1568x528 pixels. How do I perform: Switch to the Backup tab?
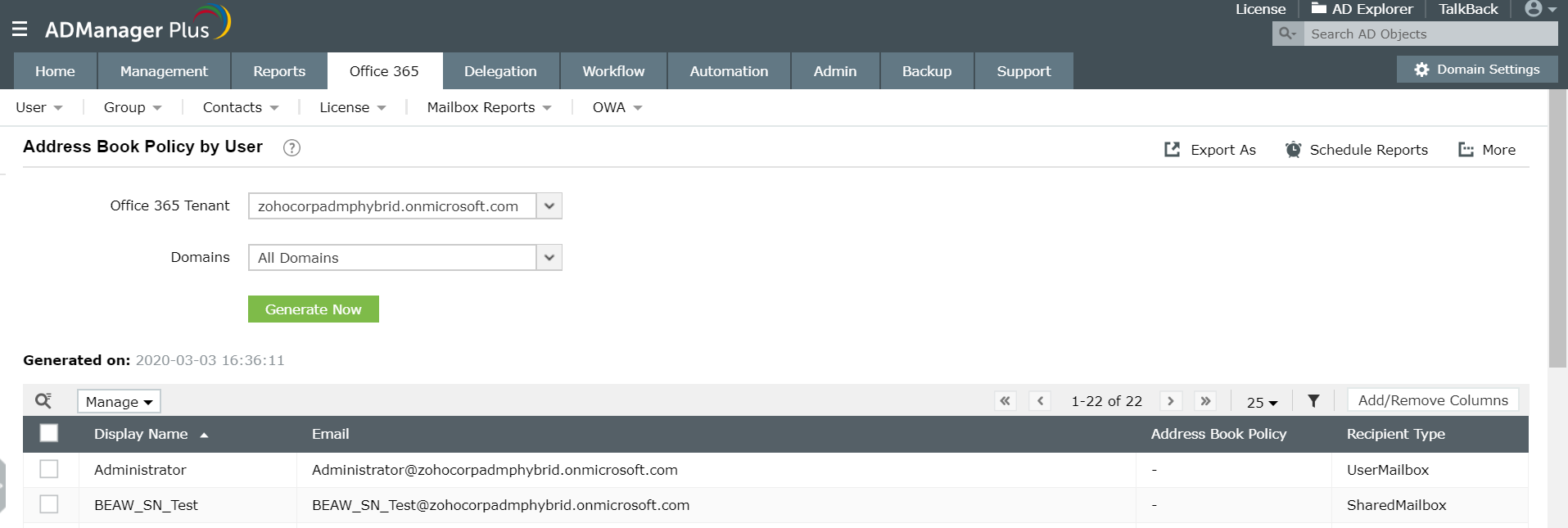pyautogui.click(x=927, y=71)
